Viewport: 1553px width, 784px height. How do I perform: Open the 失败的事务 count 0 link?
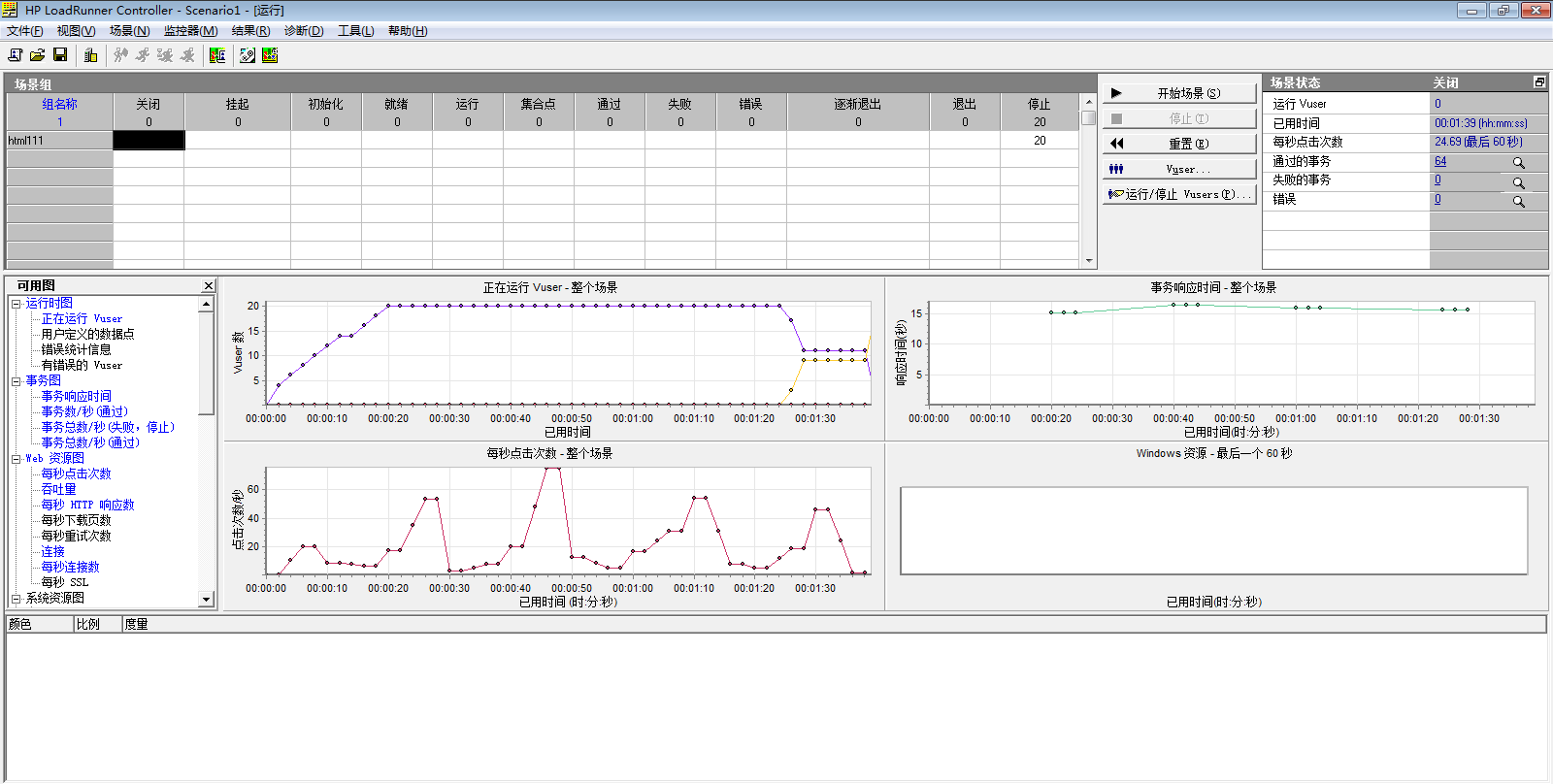coord(1437,180)
